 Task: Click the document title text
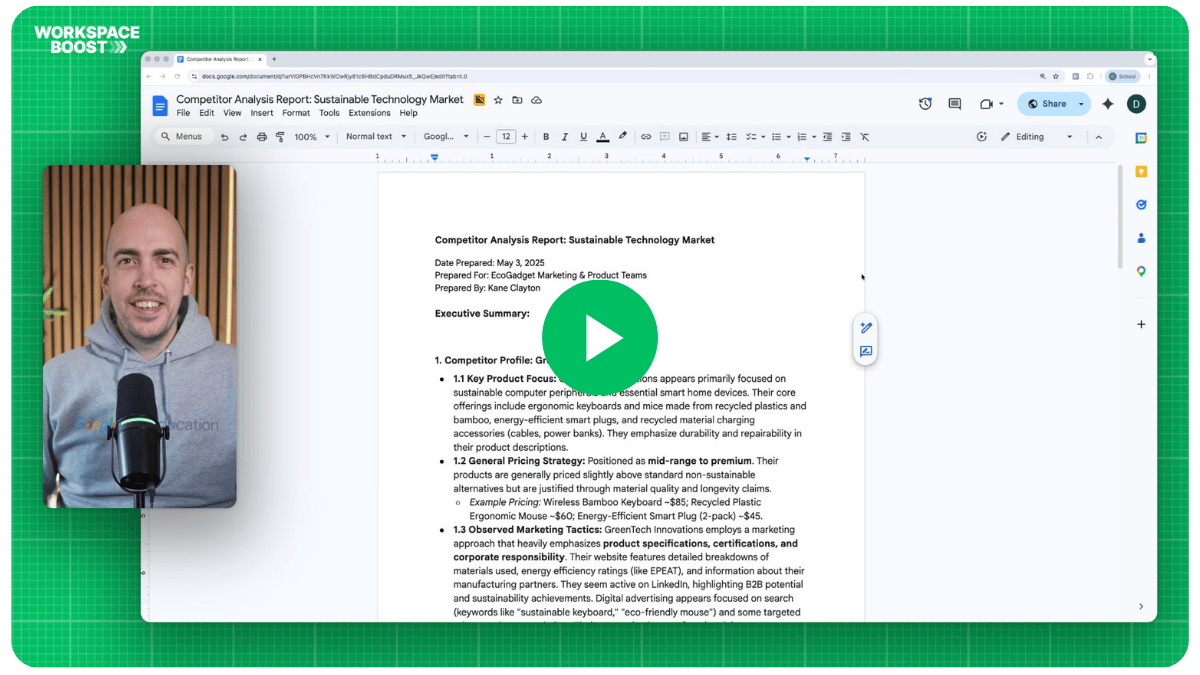(x=320, y=99)
